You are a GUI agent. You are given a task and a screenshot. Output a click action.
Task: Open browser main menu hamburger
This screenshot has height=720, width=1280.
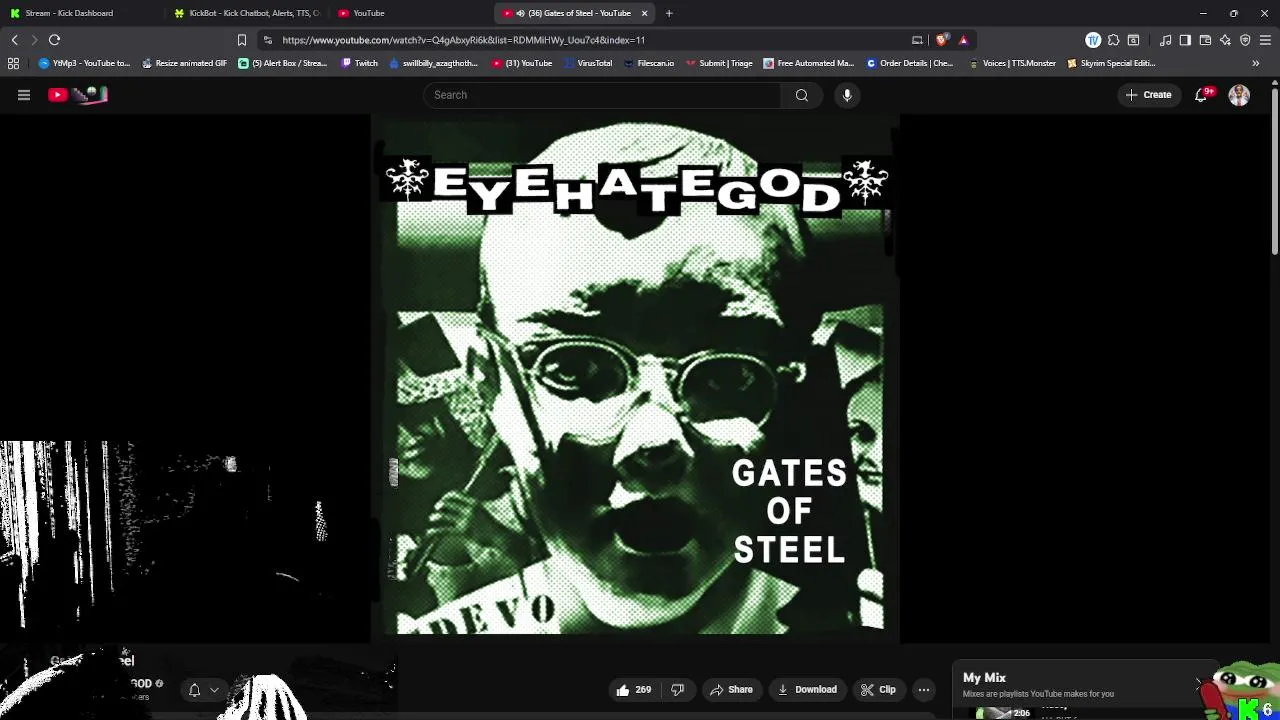click(x=1266, y=40)
